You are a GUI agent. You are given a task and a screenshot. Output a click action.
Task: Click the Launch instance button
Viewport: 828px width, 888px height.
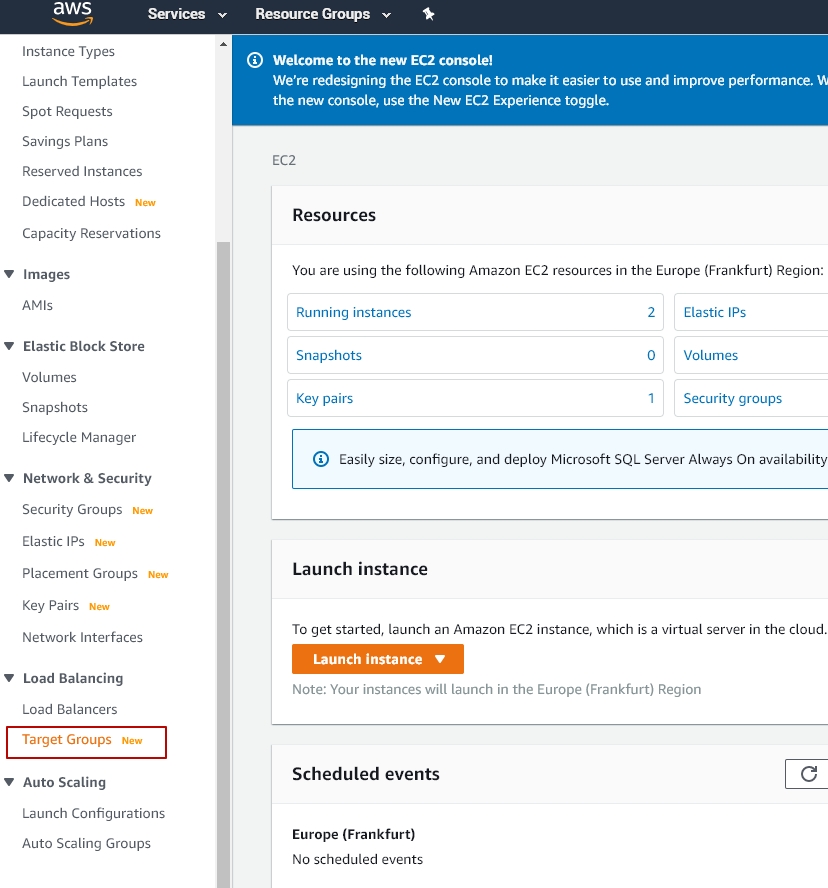coord(377,659)
